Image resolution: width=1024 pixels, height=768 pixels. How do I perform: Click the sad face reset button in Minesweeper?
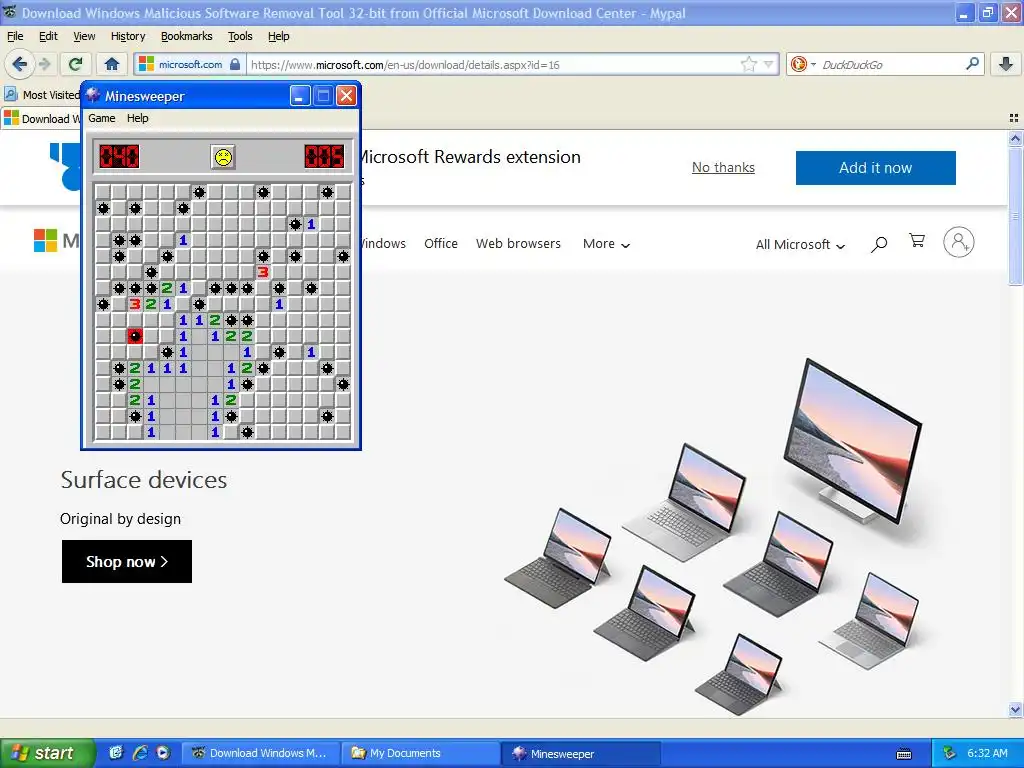click(x=223, y=157)
